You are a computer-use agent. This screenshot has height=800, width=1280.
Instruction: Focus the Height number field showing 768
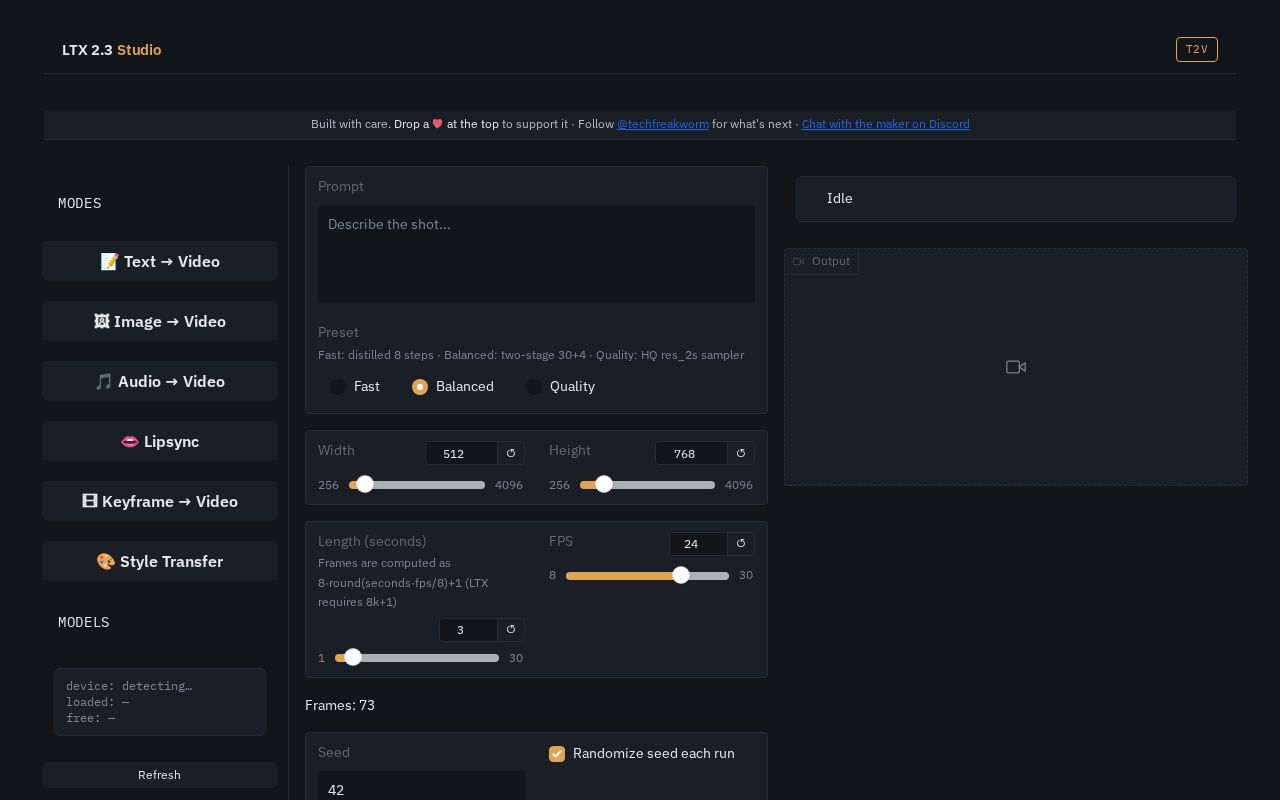pos(691,453)
